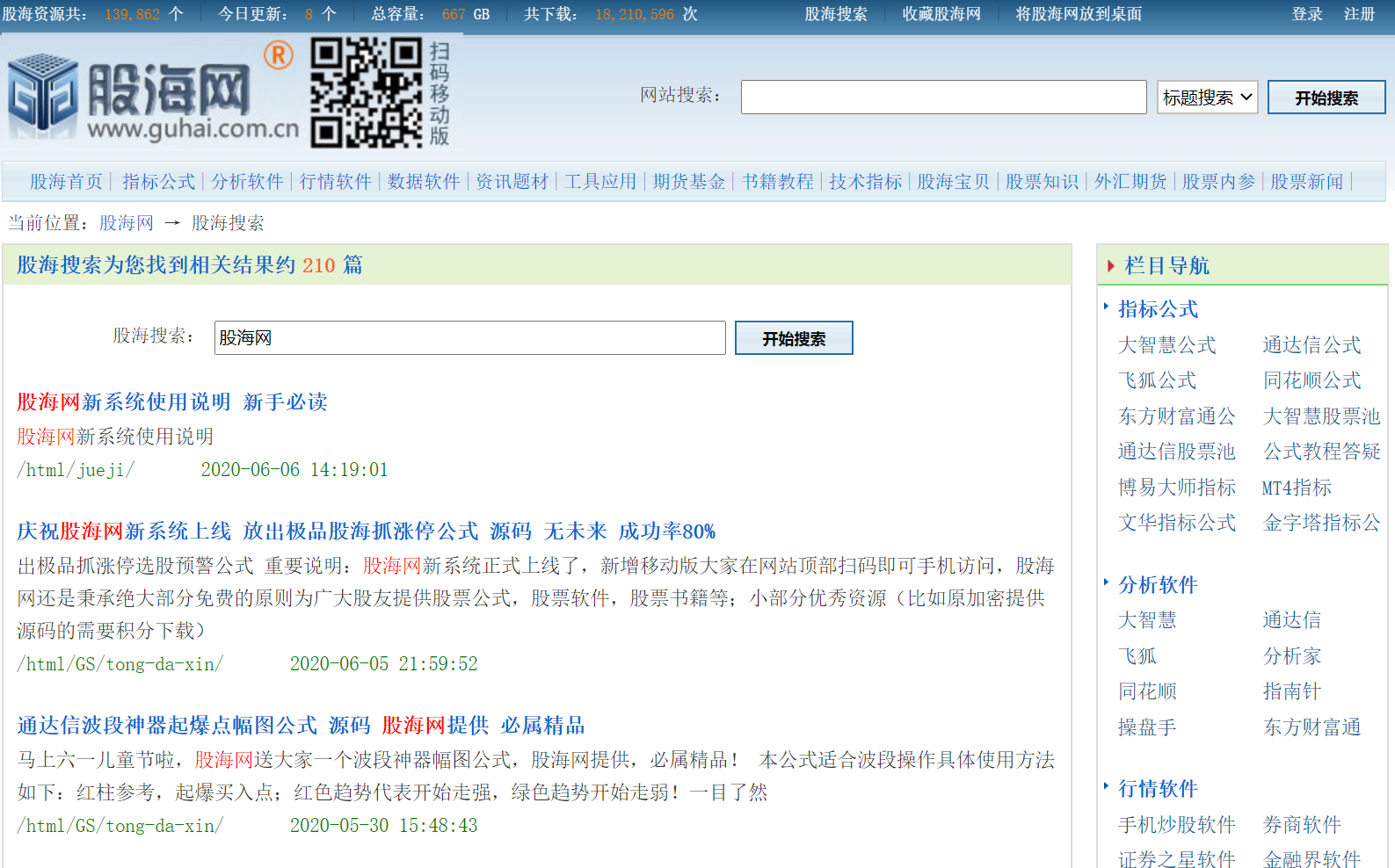The height and width of the screenshot is (868, 1395).
Task: Open result 庆祝股海网新系统上线 title
Action: tap(367, 532)
